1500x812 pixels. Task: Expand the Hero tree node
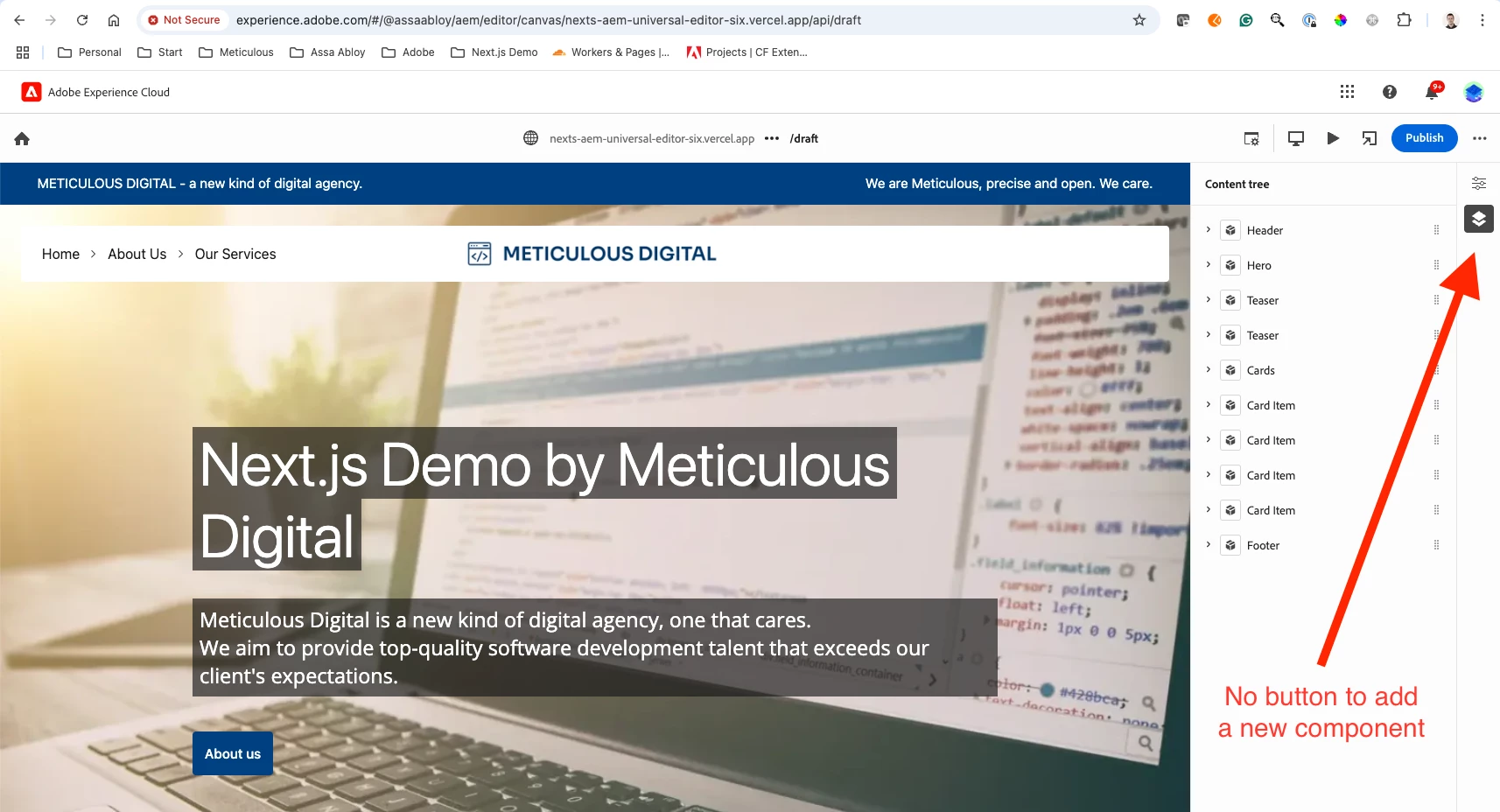[1209, 265]
